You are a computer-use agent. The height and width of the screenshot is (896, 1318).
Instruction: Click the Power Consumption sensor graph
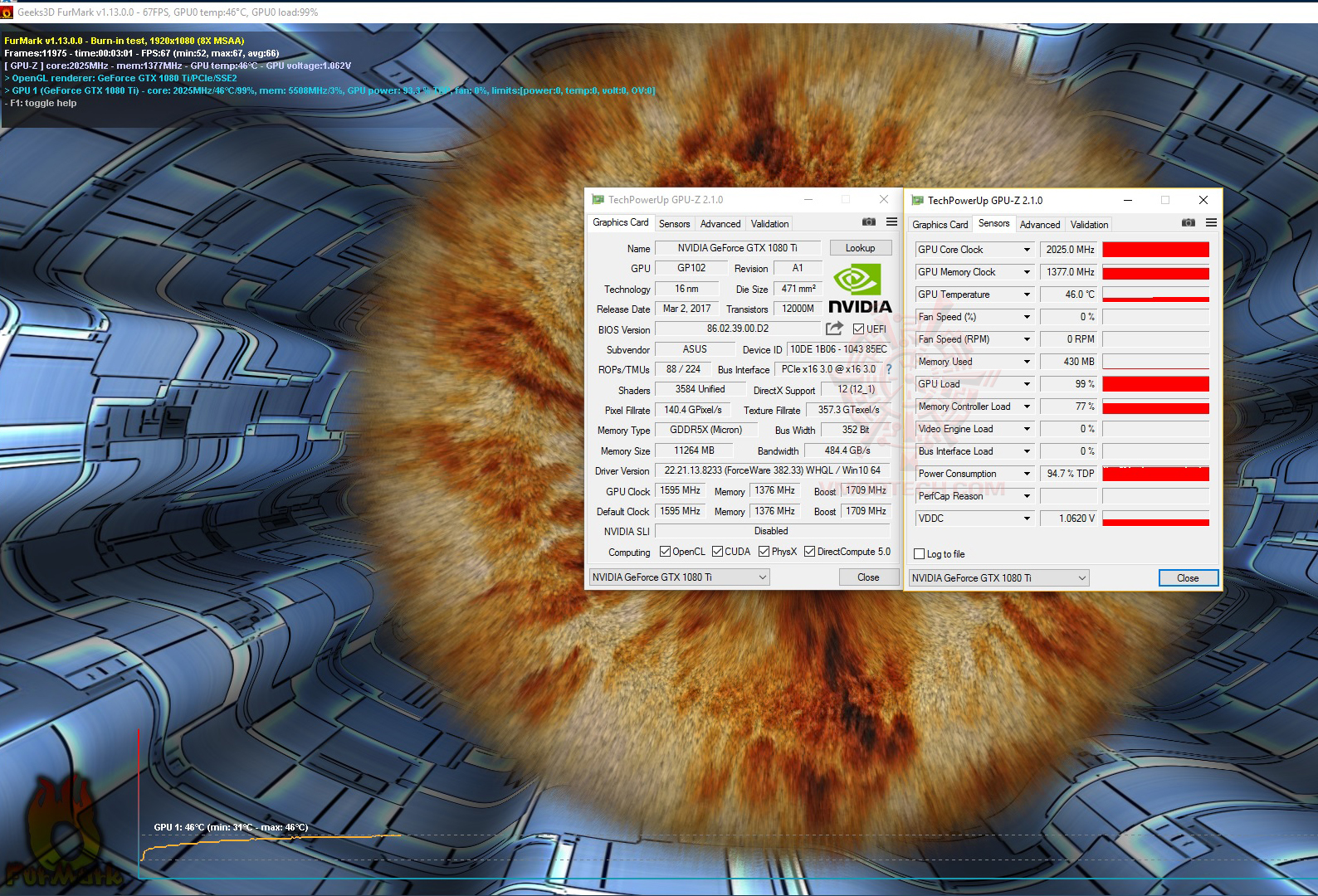[1155, 474]
